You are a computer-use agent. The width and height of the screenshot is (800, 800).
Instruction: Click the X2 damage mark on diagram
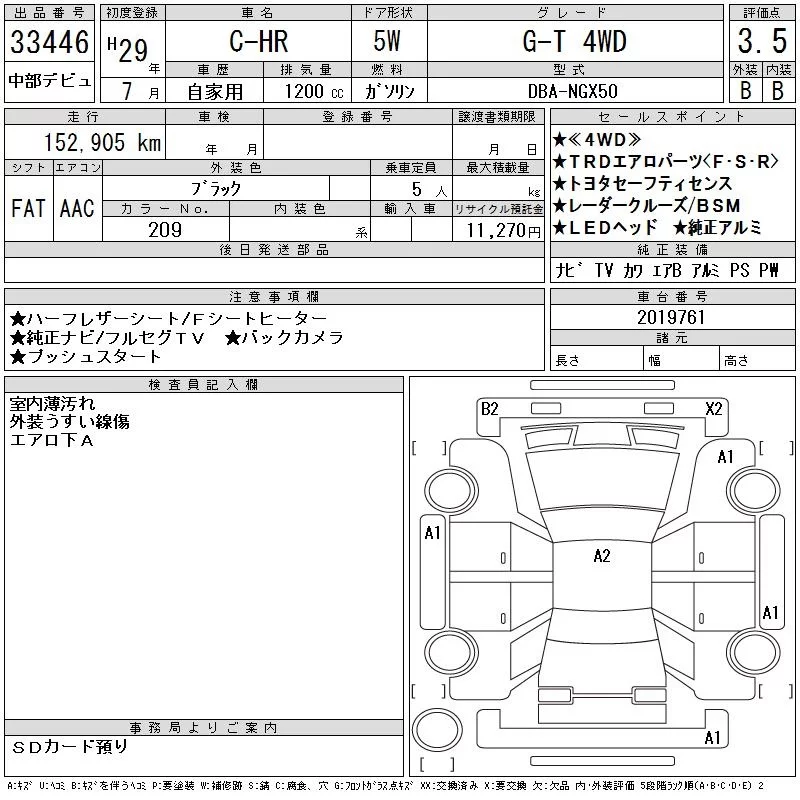714,409
